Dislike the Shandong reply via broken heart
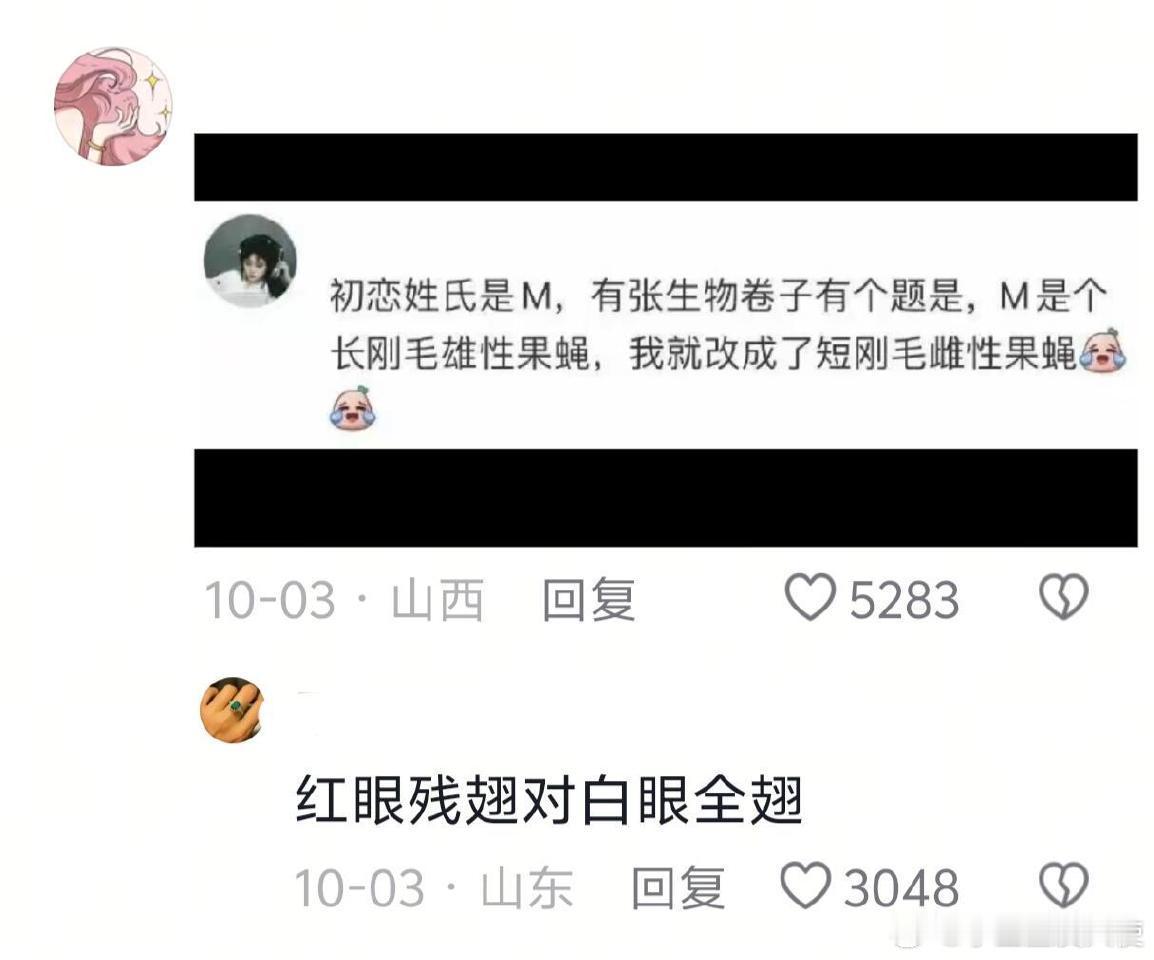This screenshot has width=1154, height=960. pyautogui.click(x=1063, y=886)
